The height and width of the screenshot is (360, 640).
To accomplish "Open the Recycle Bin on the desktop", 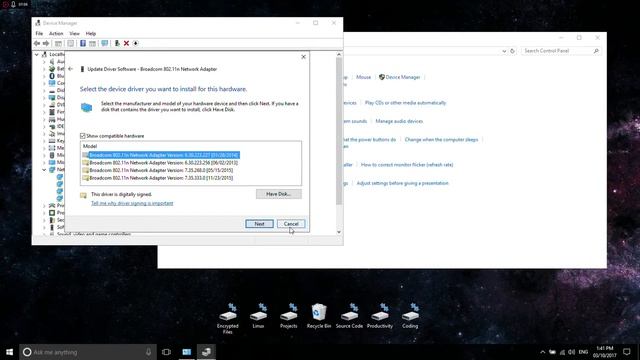I will pyautogui.click(x=319, y=316).
